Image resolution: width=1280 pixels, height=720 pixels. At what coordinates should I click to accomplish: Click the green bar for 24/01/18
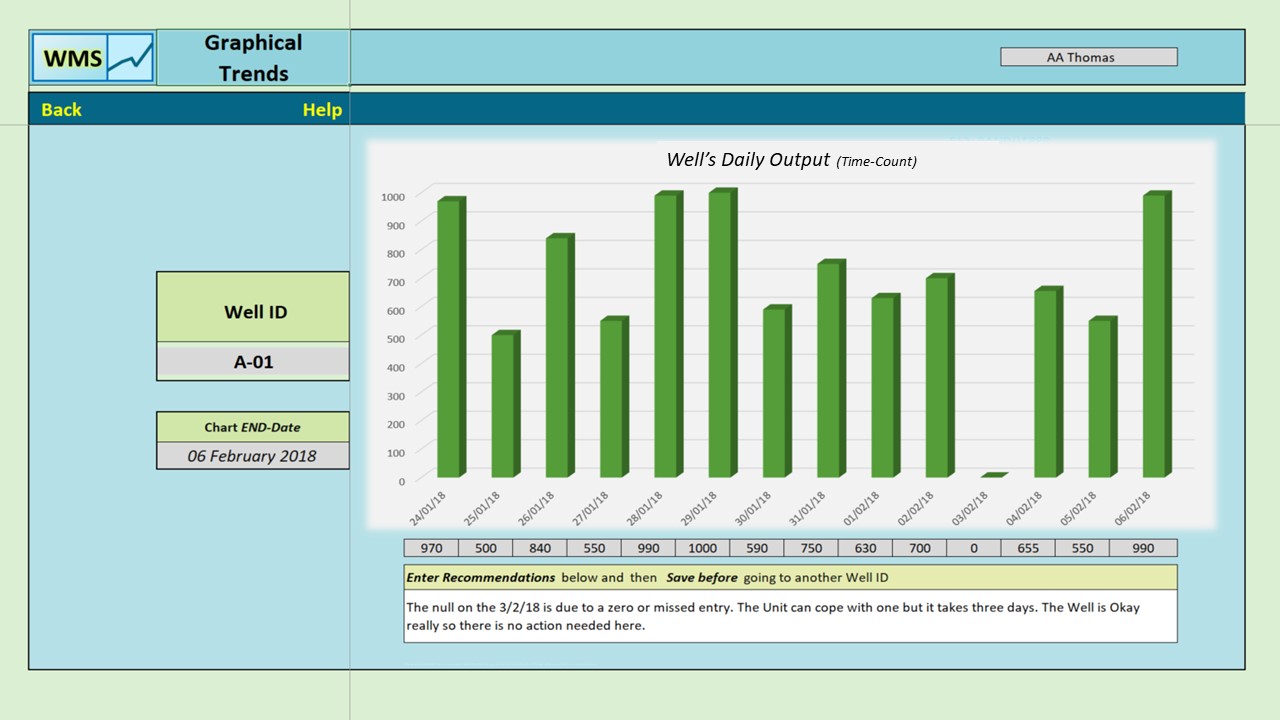point(450,339)
